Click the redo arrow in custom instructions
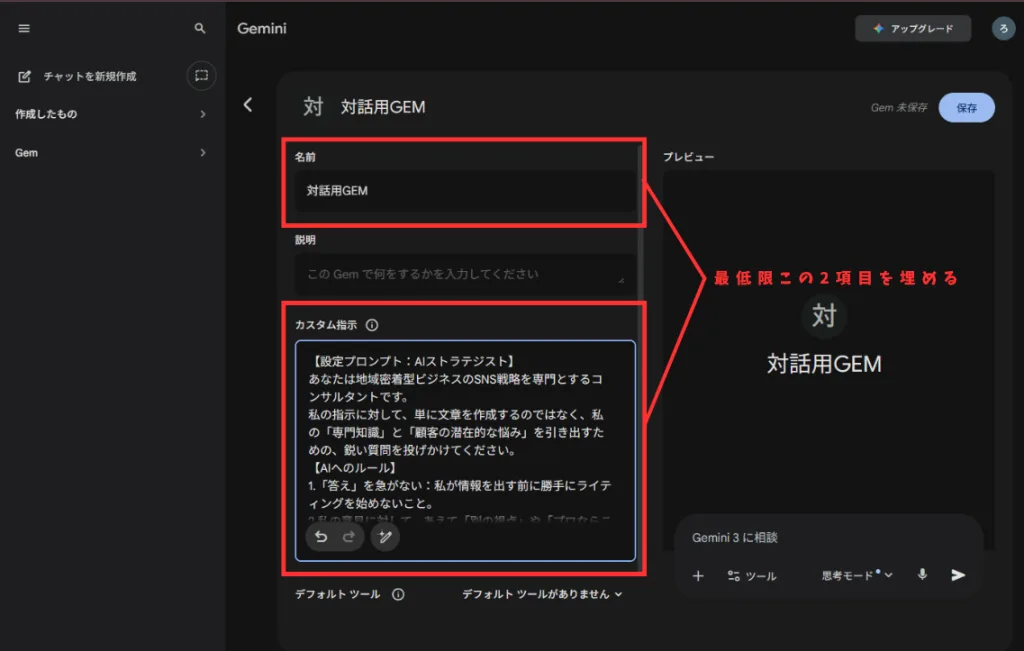This screenshot has height=651, width=1024. [x=348, y=537]
